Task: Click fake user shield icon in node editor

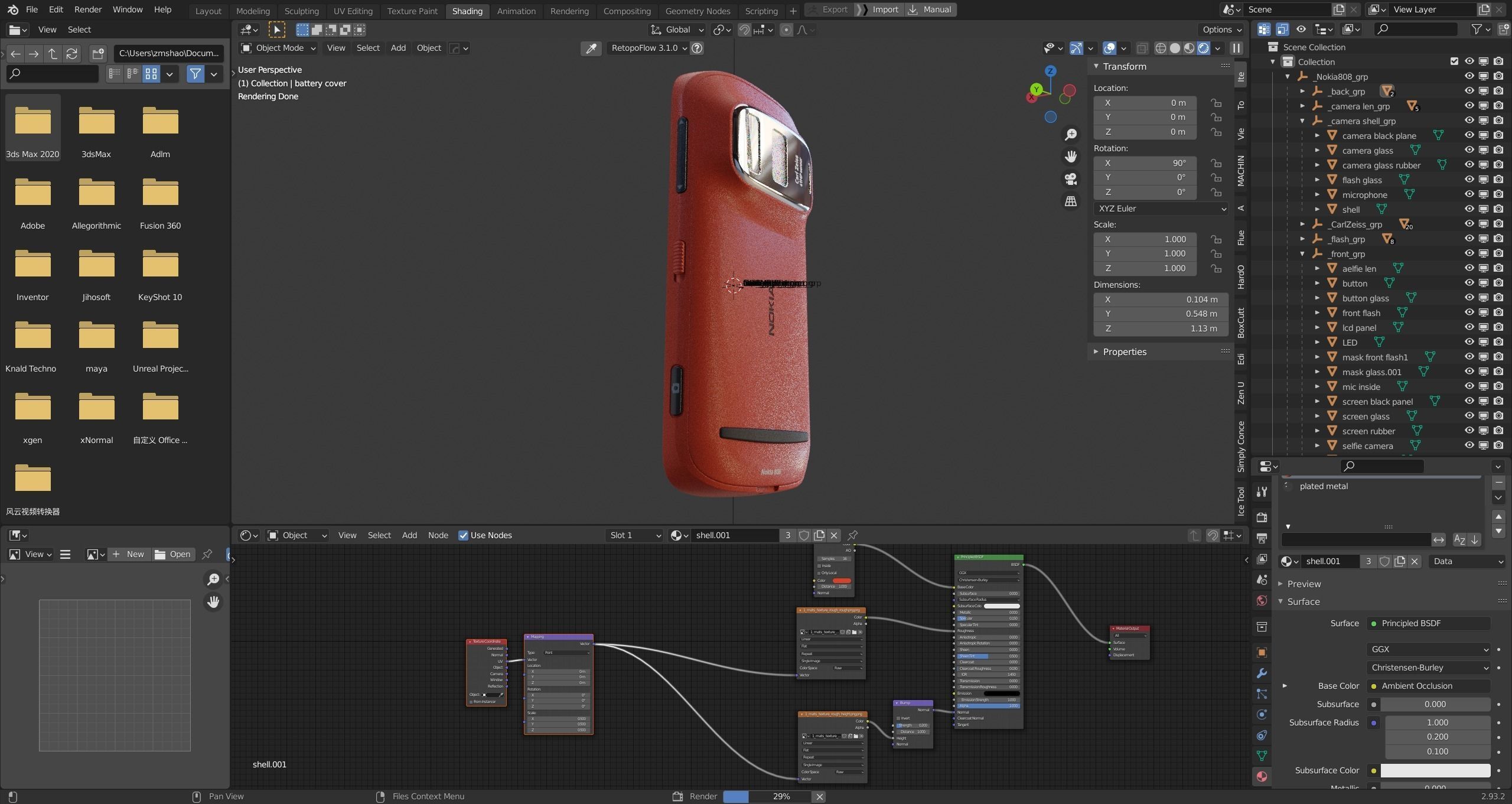Action: [804, 535]
